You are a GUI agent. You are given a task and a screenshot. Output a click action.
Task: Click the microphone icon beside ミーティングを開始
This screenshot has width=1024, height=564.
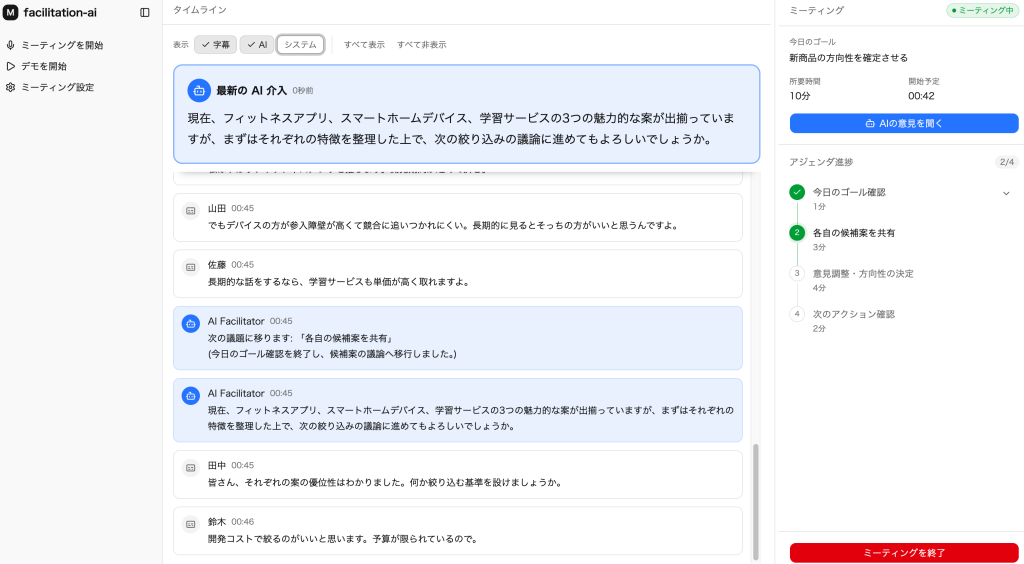click(x=10, y=45)
